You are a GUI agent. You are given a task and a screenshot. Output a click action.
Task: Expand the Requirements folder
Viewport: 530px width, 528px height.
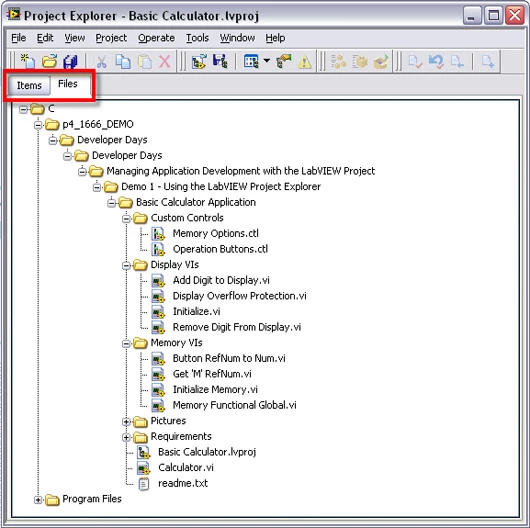pyautogui.click(x=126, y=437)
